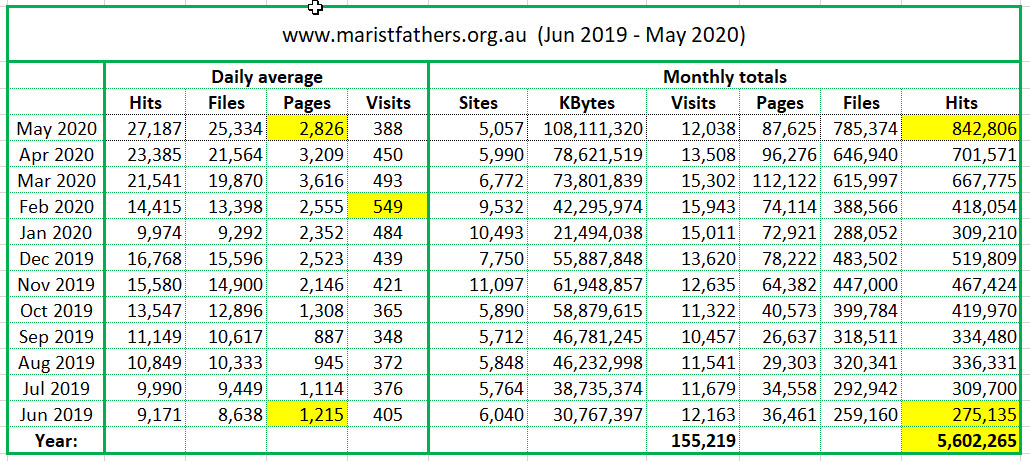Select the 'Feb 2020' row label
Viewport: 1030px width, 461px height.
pyautogui.click(x=56, y=207)
